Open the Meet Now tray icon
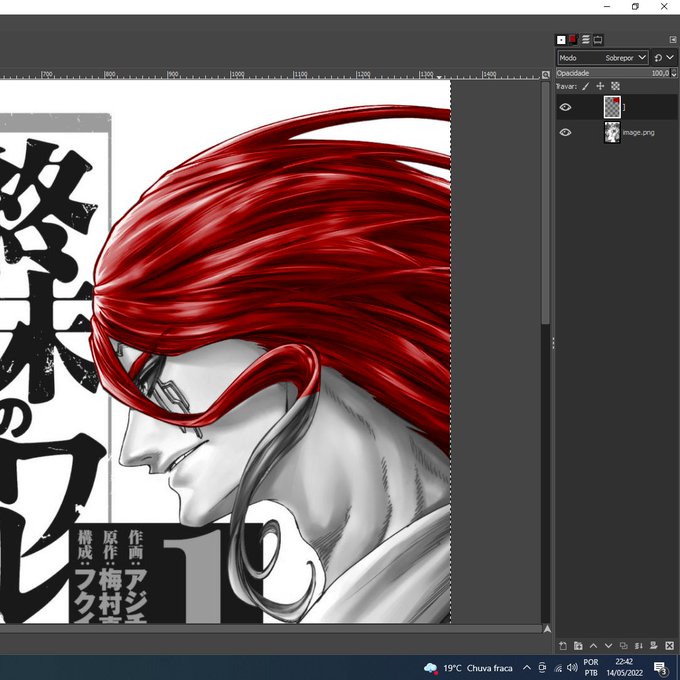 point(542,667)
